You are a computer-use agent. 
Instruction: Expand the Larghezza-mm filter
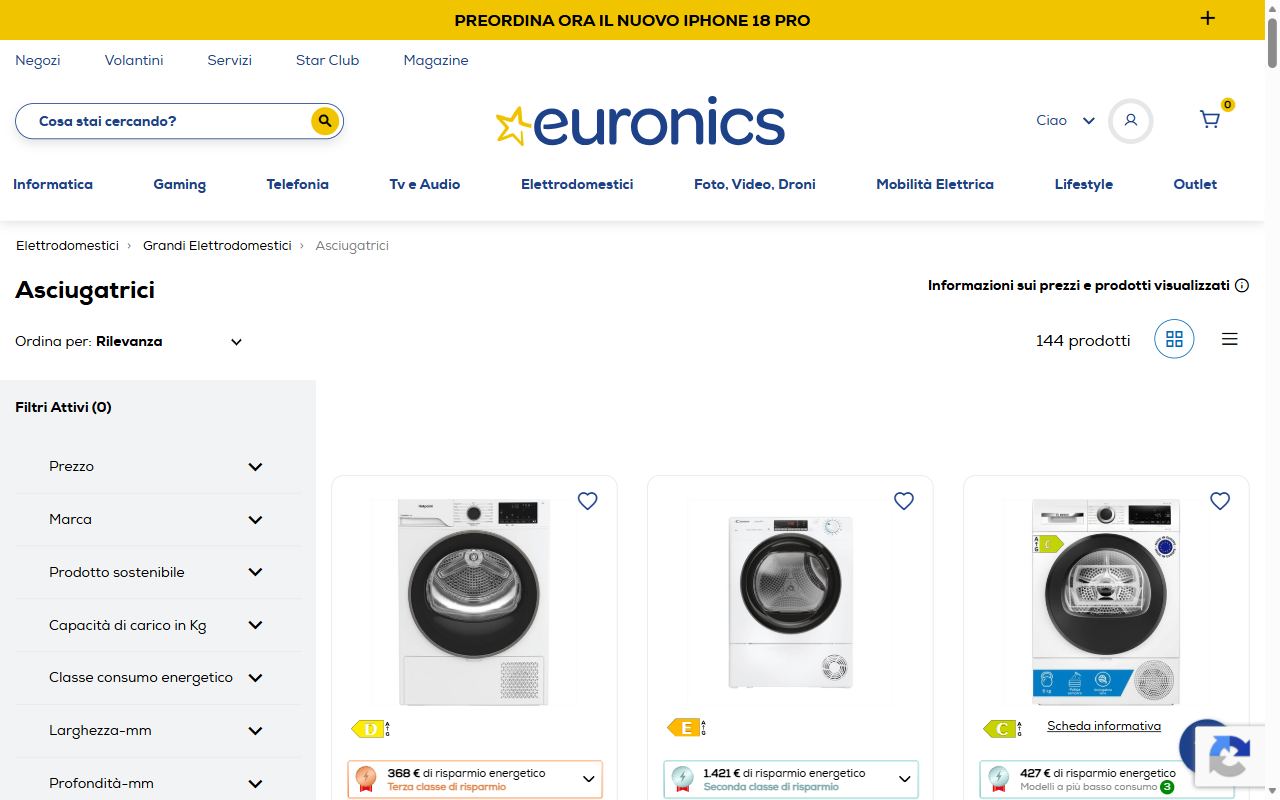[x=157, y=730]
